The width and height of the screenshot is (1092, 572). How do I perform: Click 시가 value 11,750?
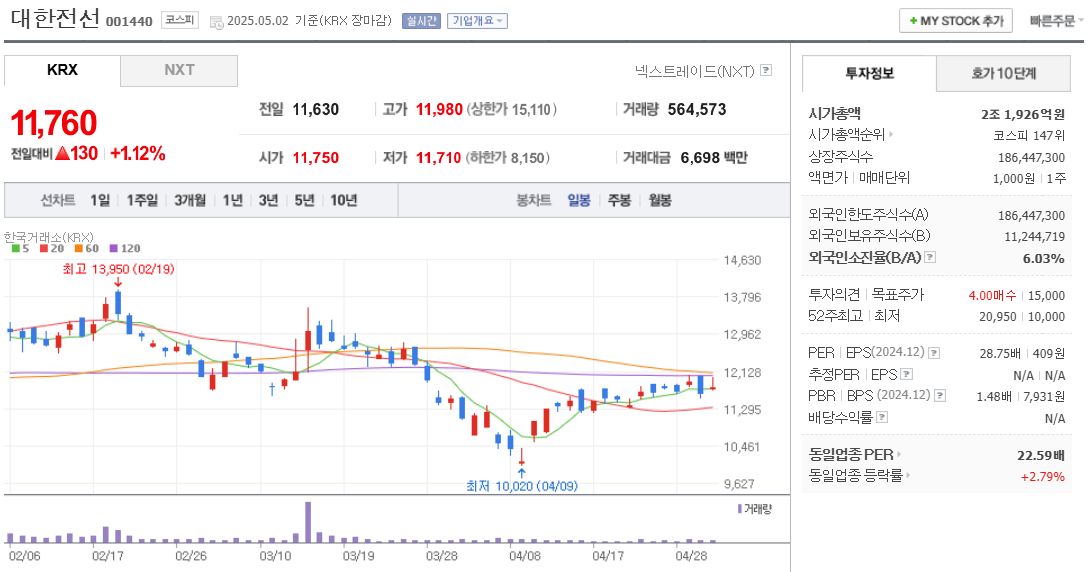pos(315,158)
